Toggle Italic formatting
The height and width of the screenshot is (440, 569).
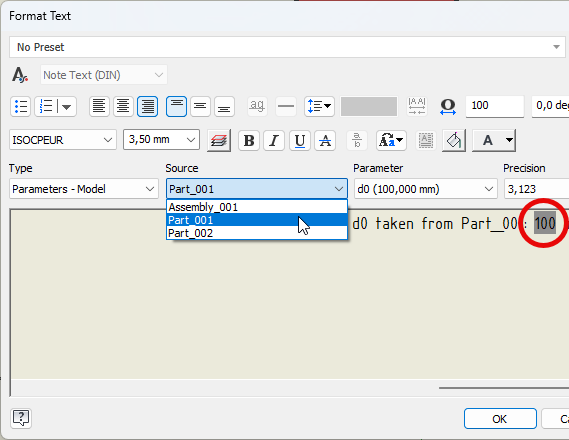point(274,140)
